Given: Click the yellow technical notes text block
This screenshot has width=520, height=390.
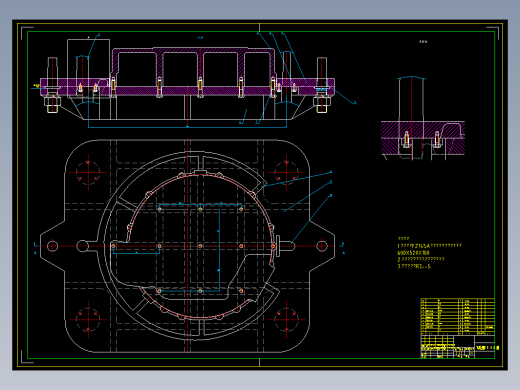Looking at the screenshot, I should tap(429, 253).
